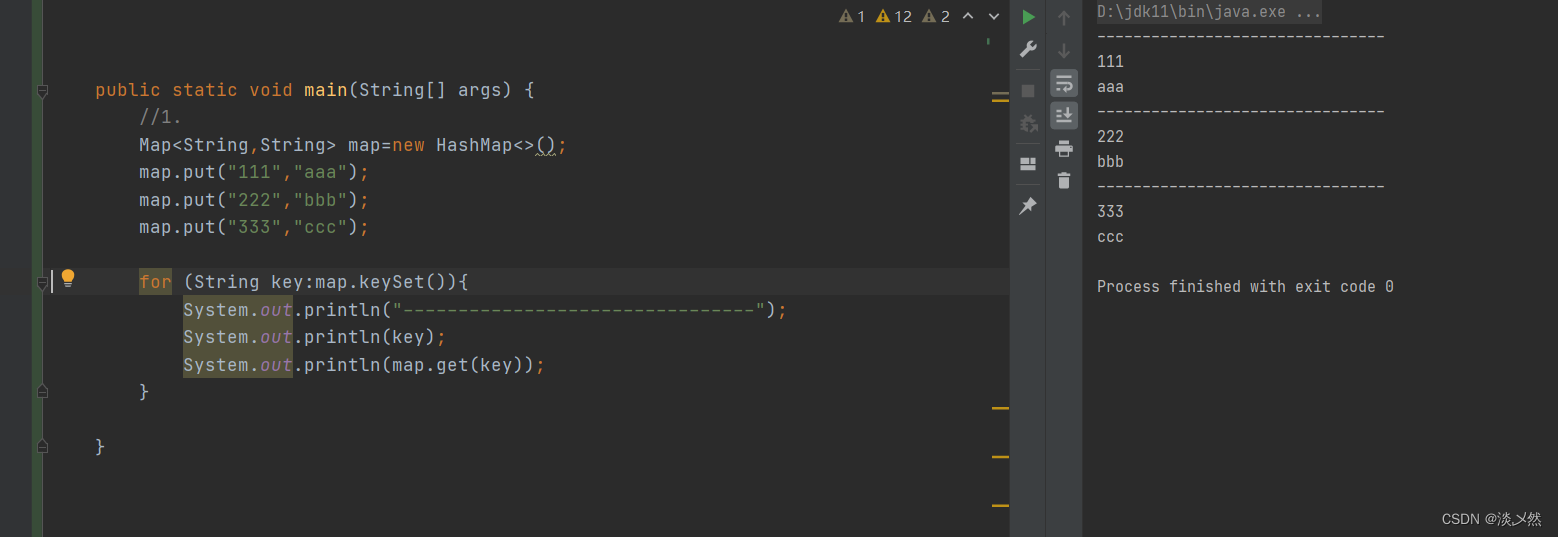Screen dimensions: 1558x537
Task: Click console output line 333
Action: click(x=1110, y=212)
